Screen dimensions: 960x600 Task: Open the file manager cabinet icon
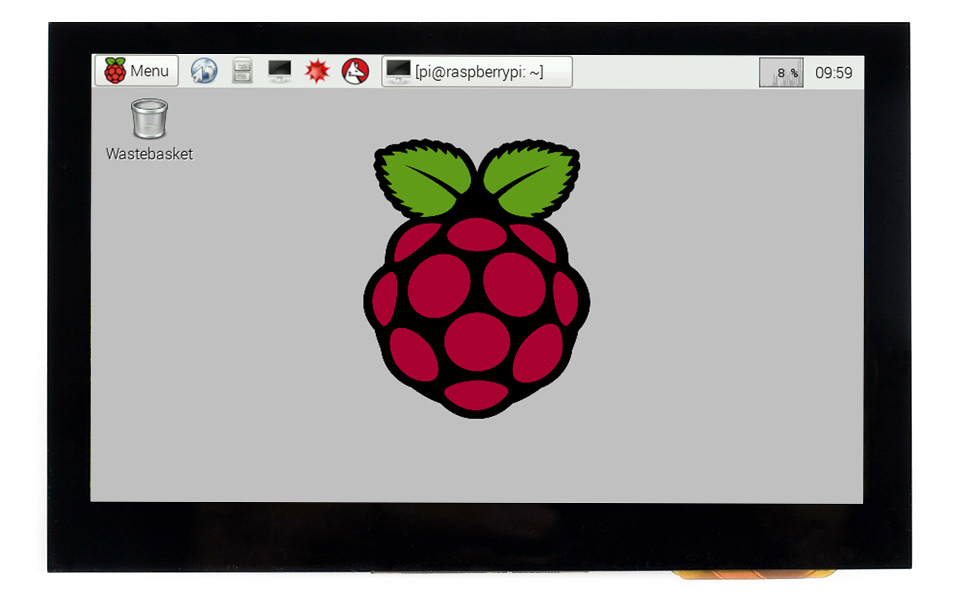coord(242,71)
